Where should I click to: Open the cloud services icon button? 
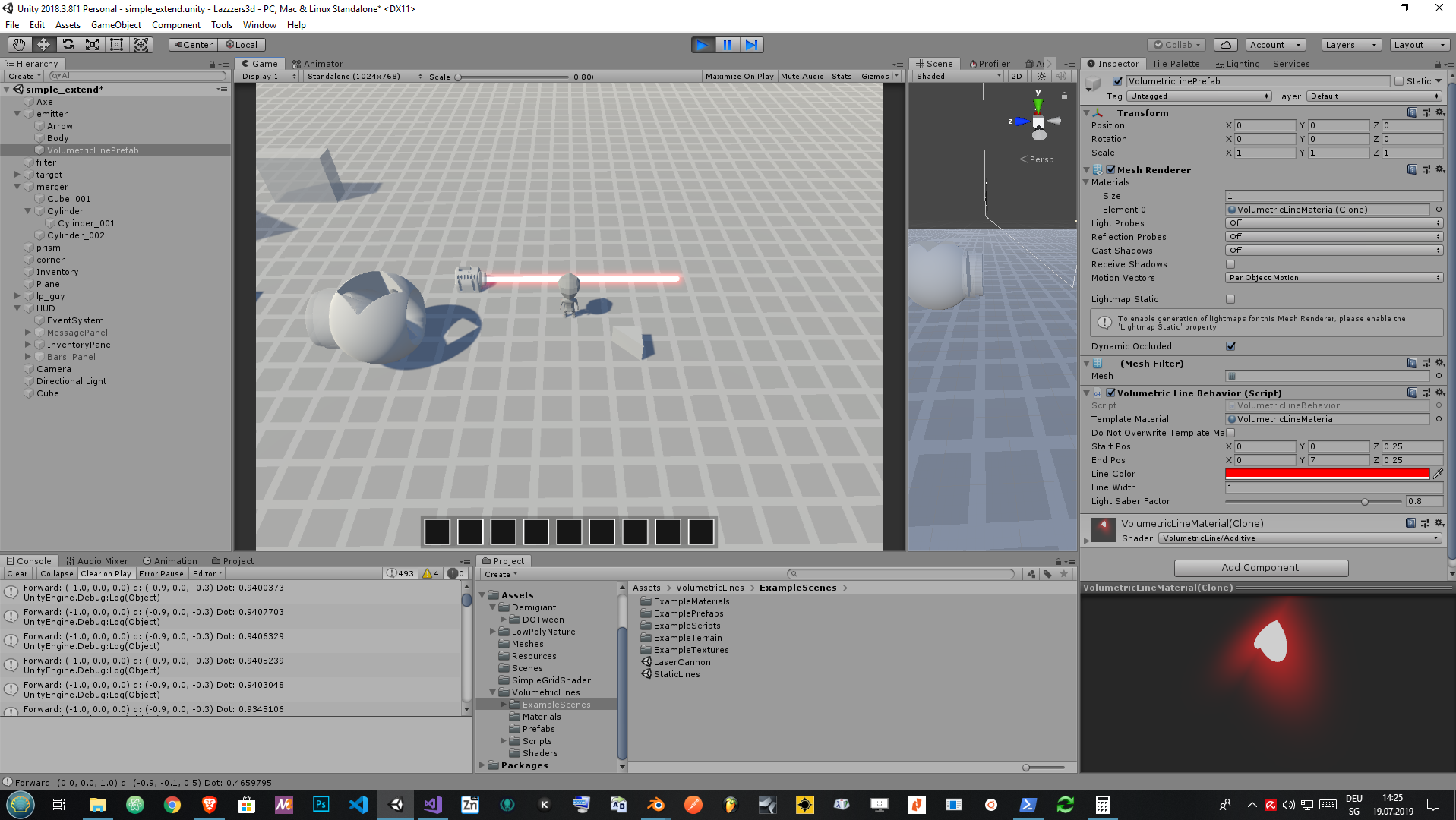coord(1225,45)
